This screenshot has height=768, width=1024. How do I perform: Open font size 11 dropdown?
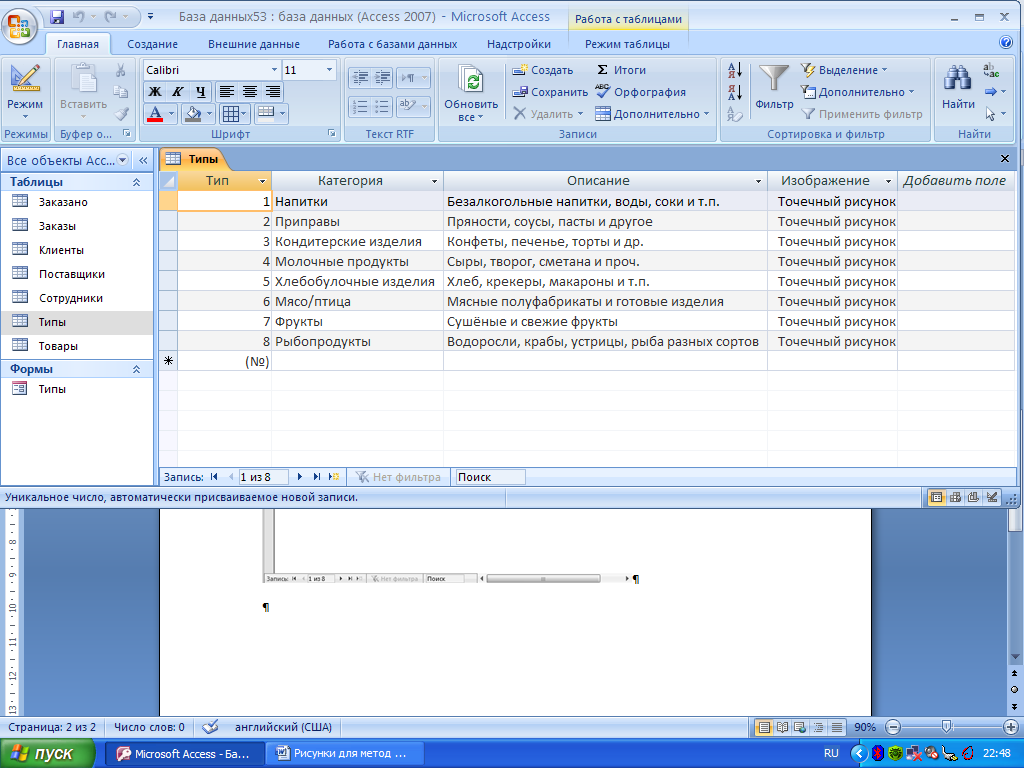pos(328,70)
